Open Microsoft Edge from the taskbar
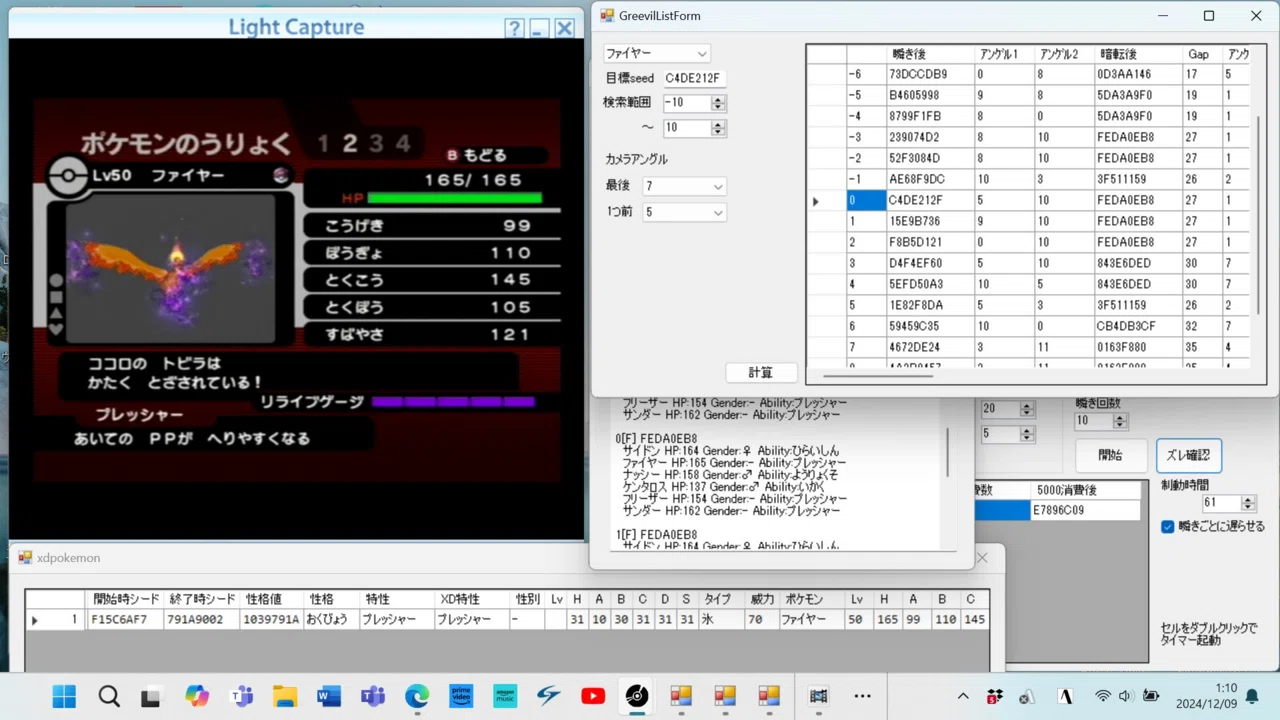 click(x=417, y=696)
